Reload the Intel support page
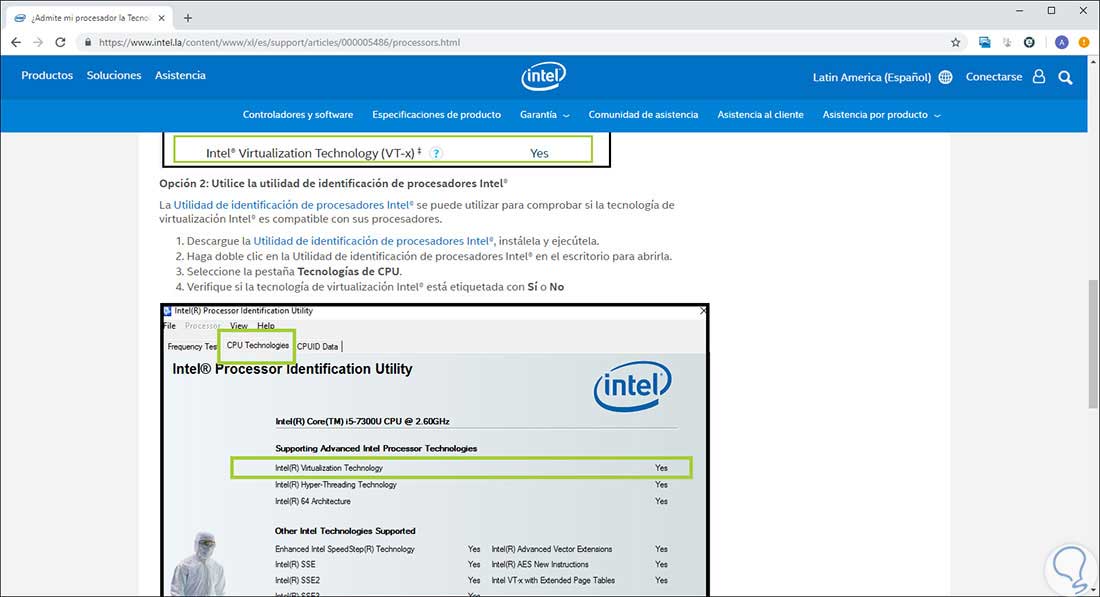The image size is (1100, 597). [x=60, y=42]
